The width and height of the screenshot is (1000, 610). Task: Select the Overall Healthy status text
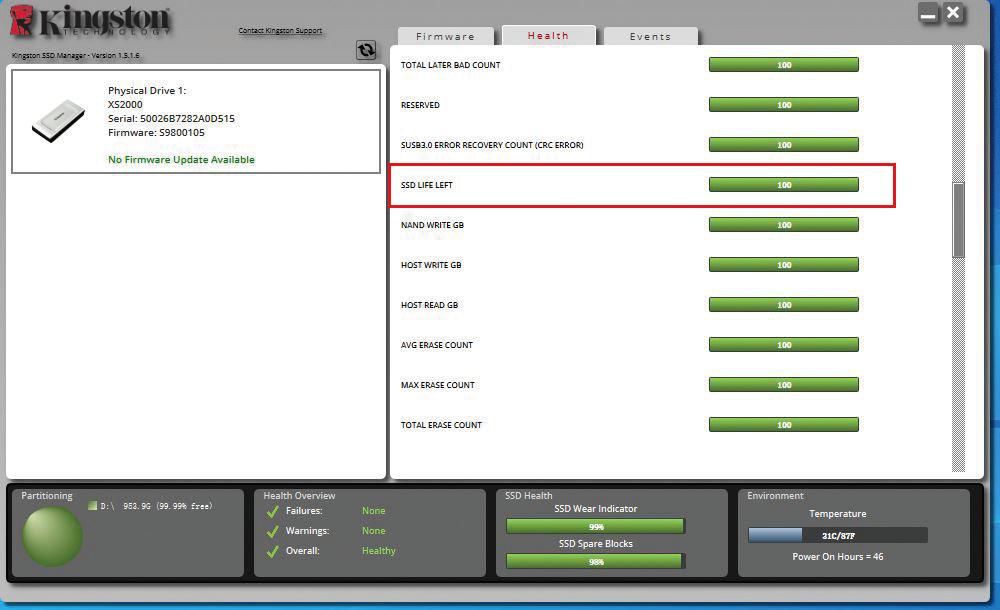(x=379, y=551)
